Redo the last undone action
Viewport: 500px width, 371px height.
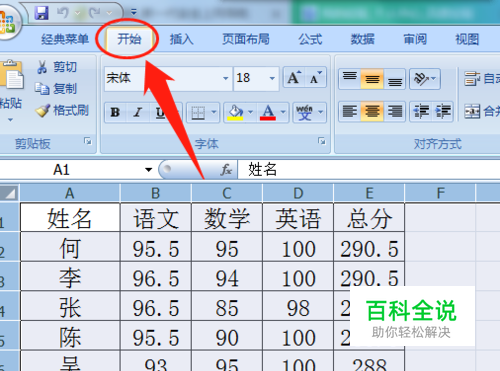pyautogui.click(x=95, y=13)
